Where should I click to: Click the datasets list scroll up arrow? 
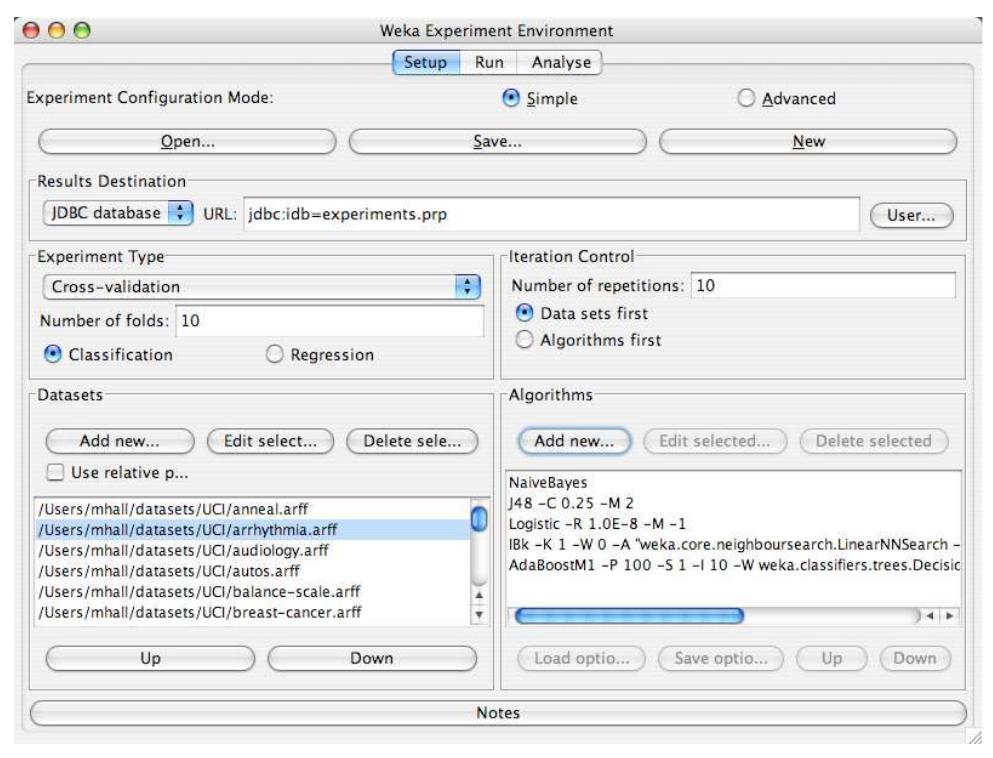(x=479, y=595)
